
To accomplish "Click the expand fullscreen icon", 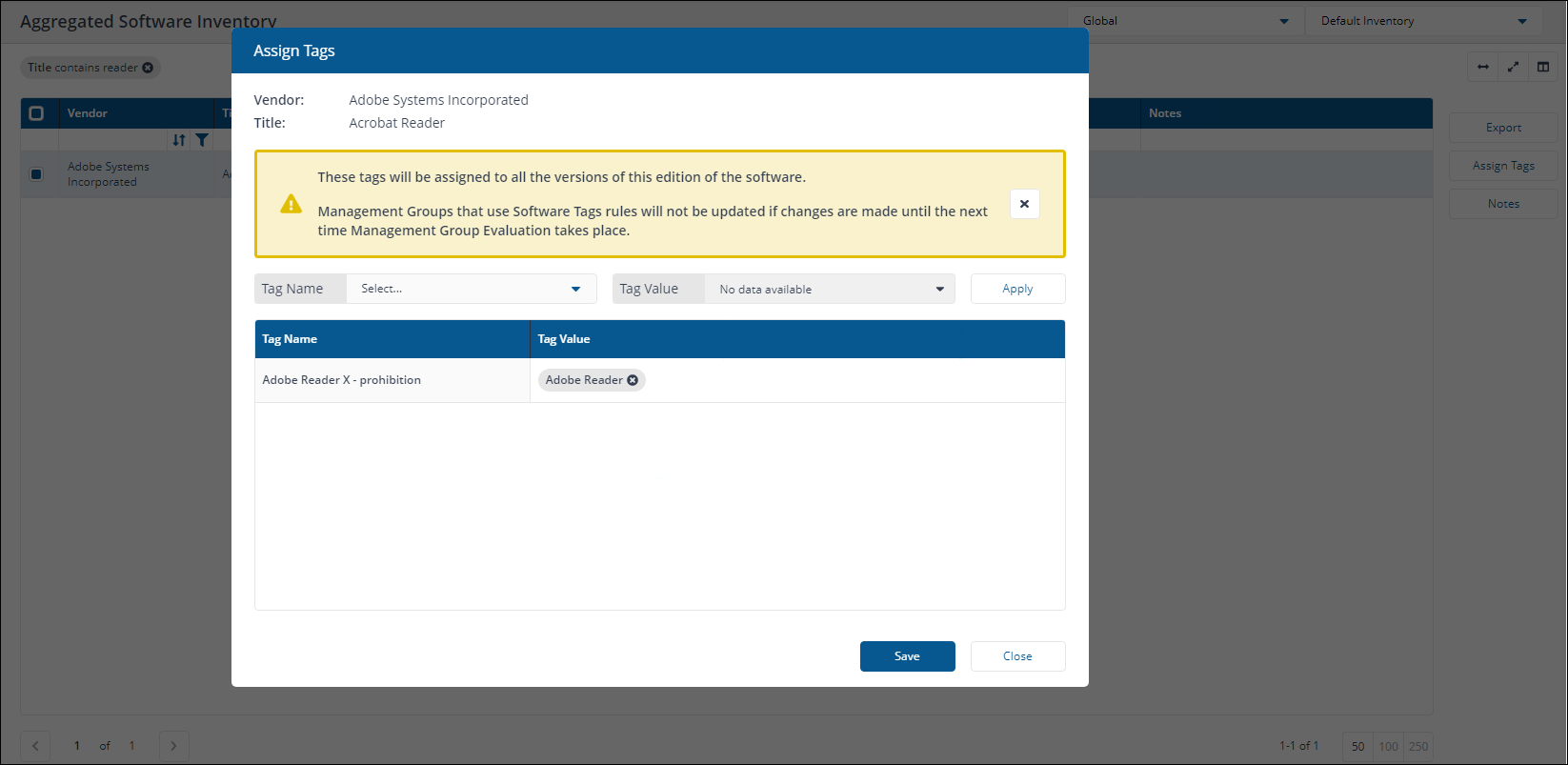I will point(1513,67).
